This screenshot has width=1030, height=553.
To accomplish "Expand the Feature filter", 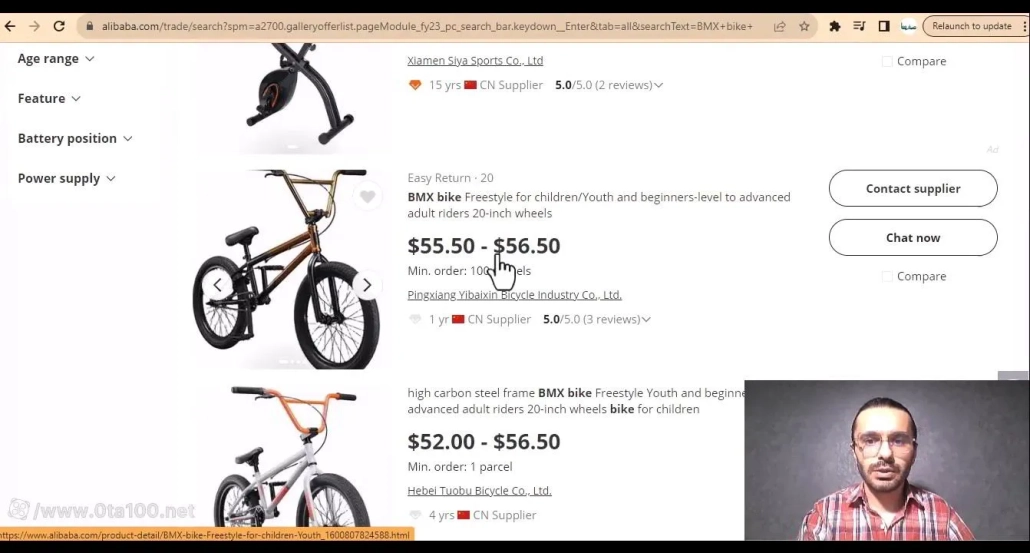I will [49, 99].
